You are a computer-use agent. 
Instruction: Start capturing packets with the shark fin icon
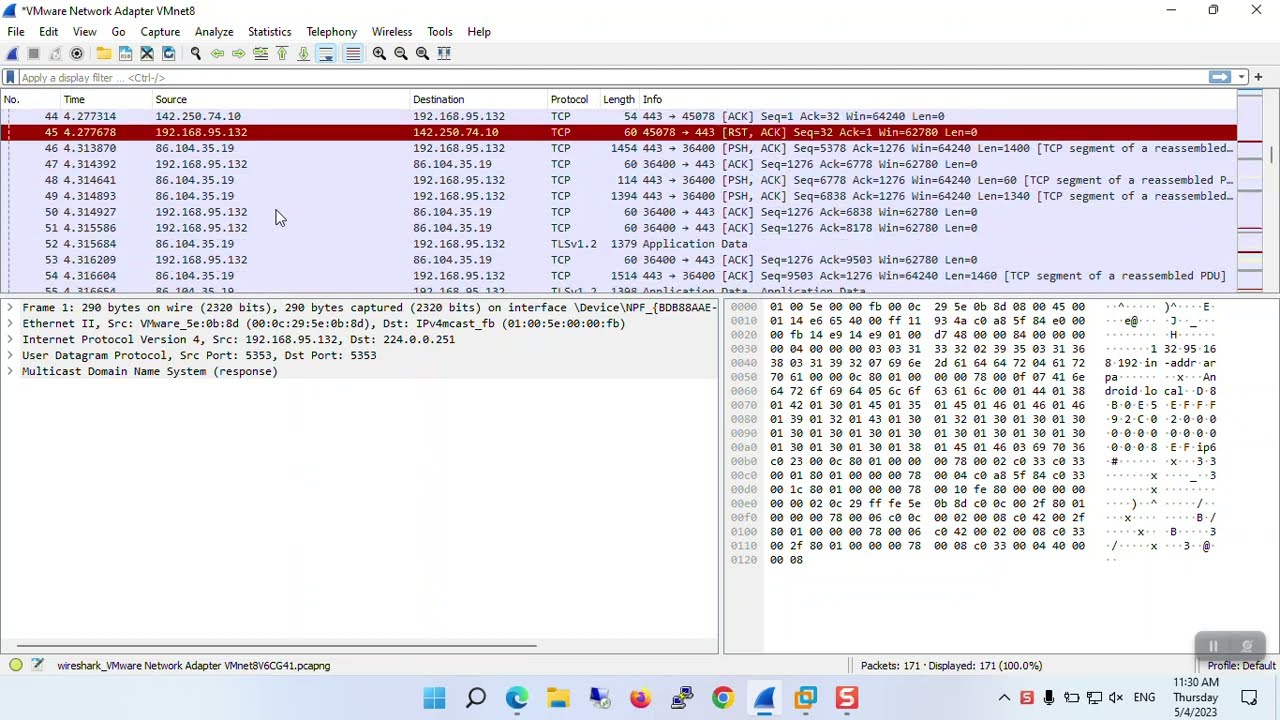click(12, 54)
